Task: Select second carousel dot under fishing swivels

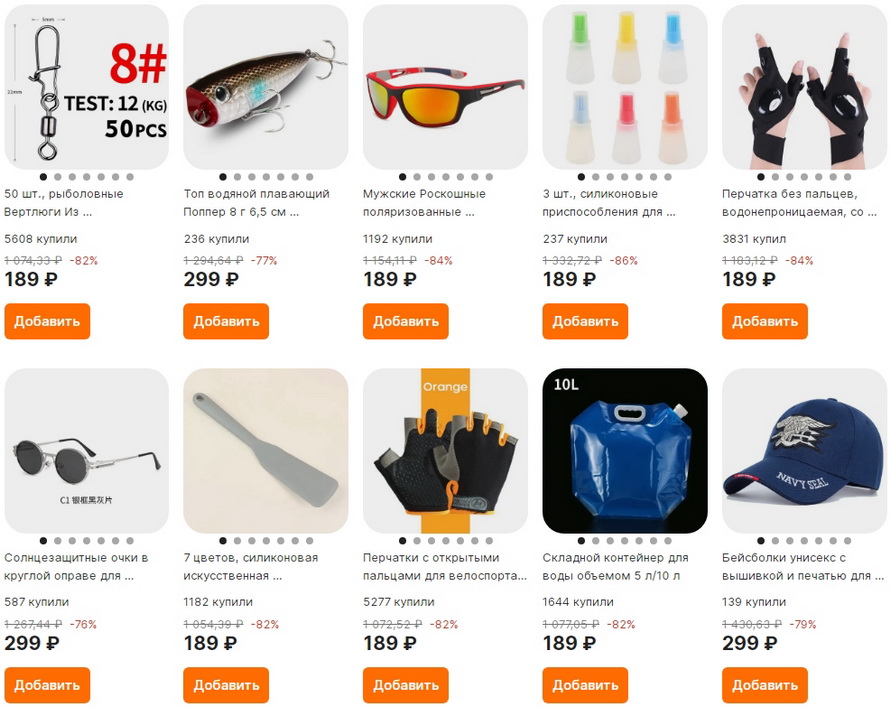Action: [x=58, y=177]
